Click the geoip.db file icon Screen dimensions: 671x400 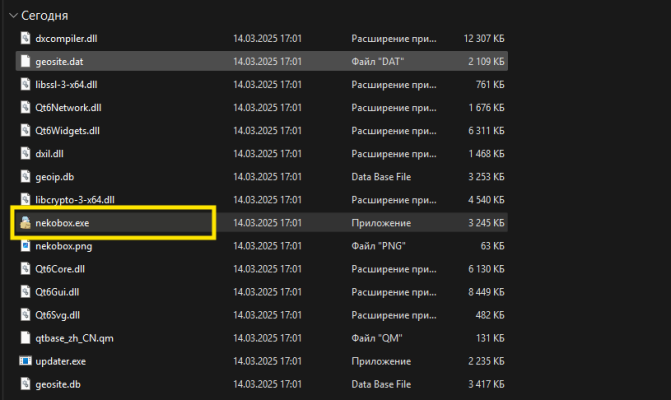pos(26,176)
